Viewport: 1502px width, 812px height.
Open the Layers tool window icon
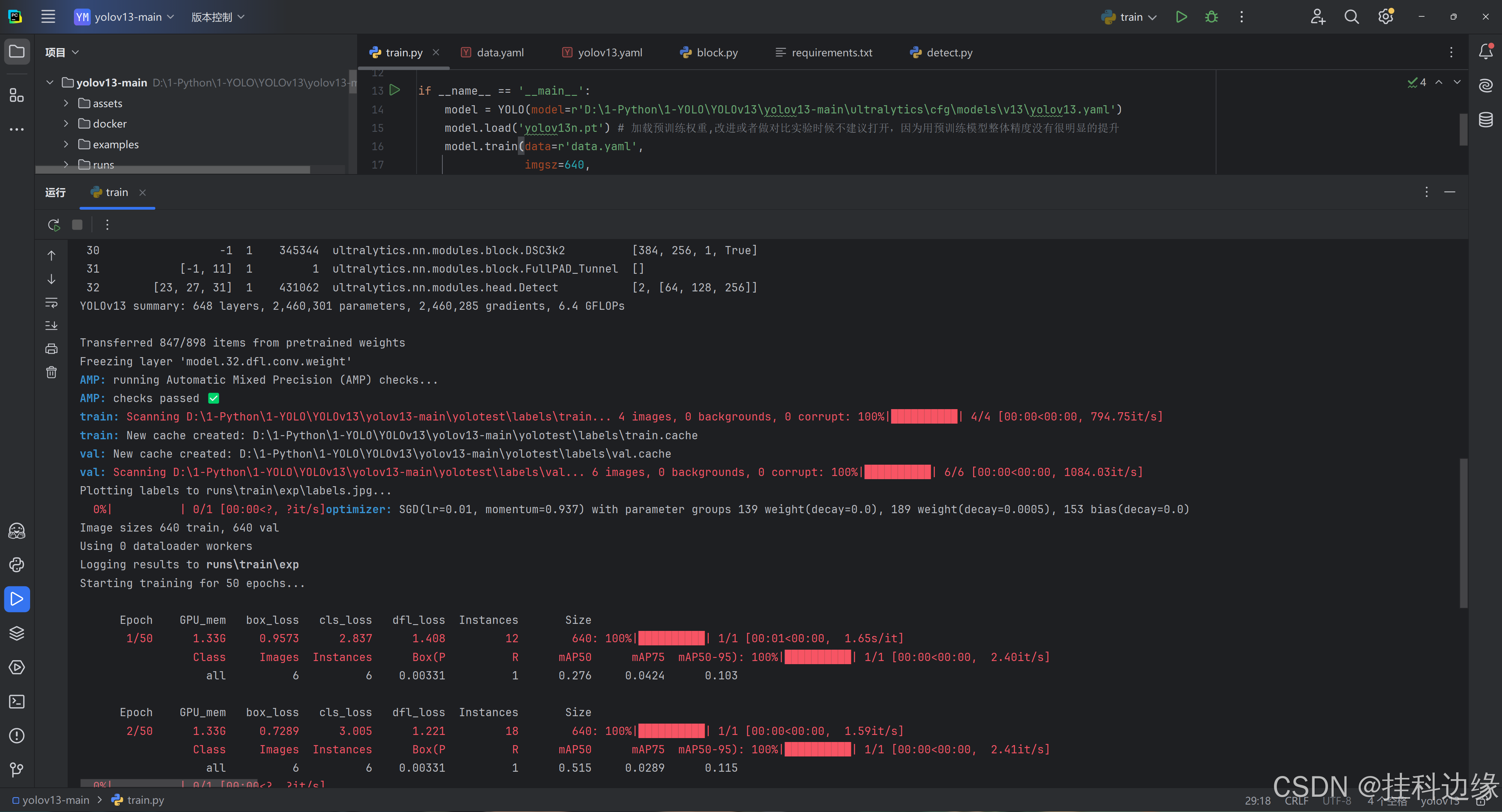(x=17, y=634)
